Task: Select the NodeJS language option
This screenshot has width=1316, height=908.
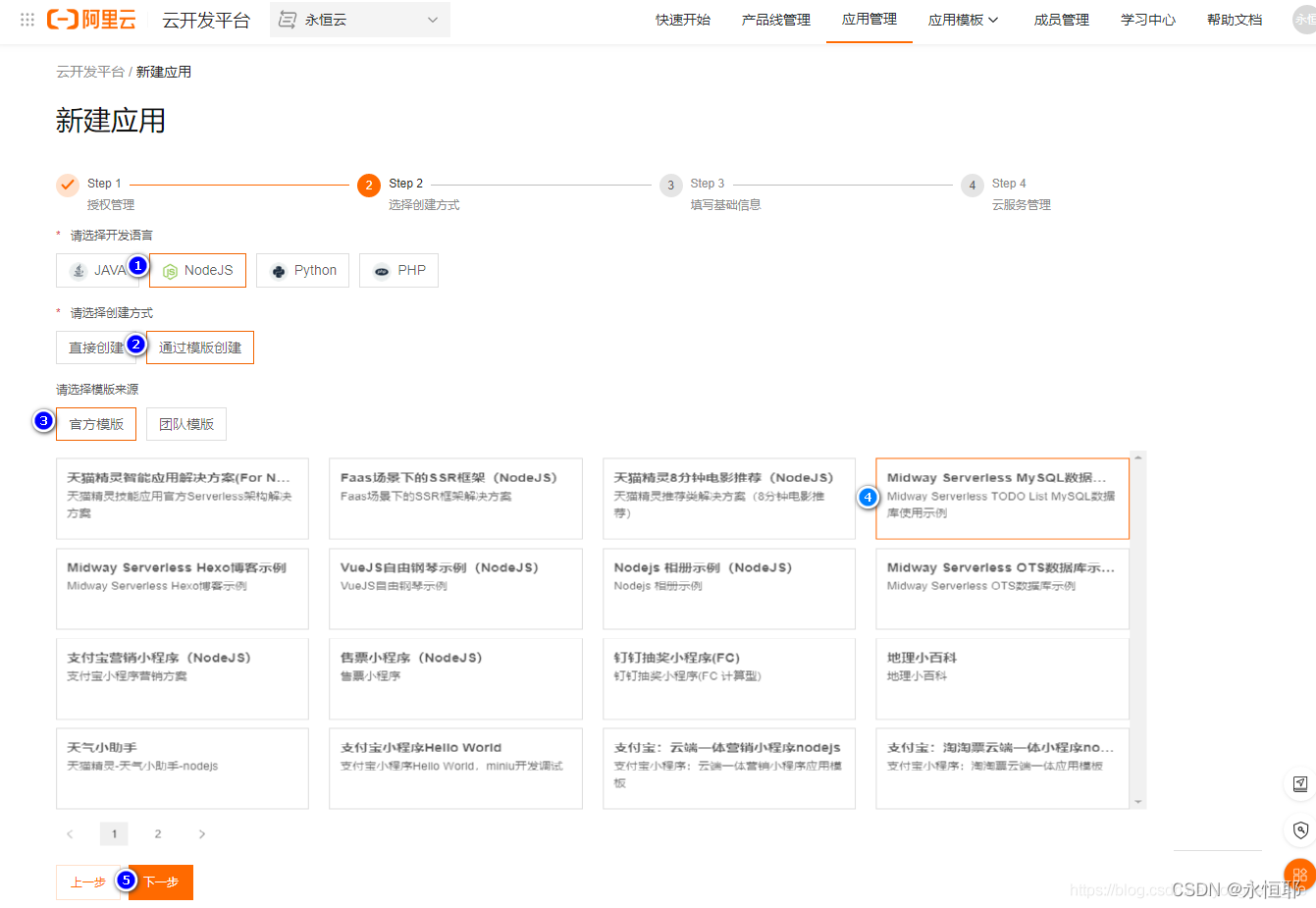Action: click(197, 270)
